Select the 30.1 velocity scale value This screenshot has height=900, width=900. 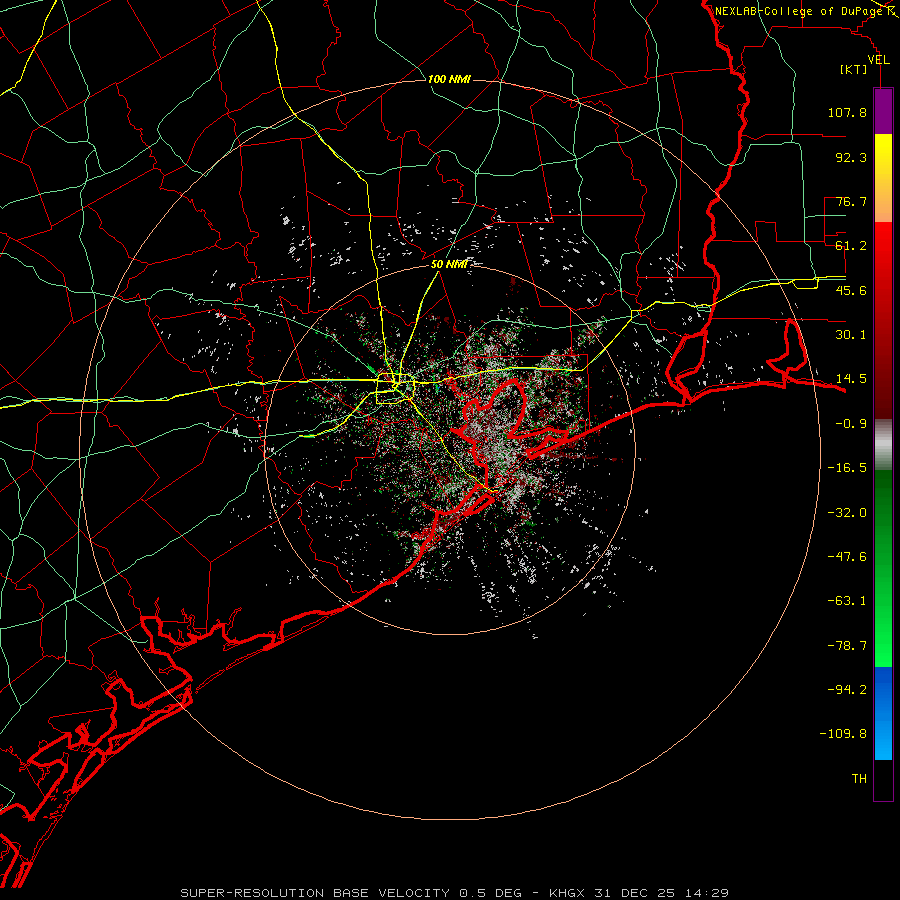[851, 335]
